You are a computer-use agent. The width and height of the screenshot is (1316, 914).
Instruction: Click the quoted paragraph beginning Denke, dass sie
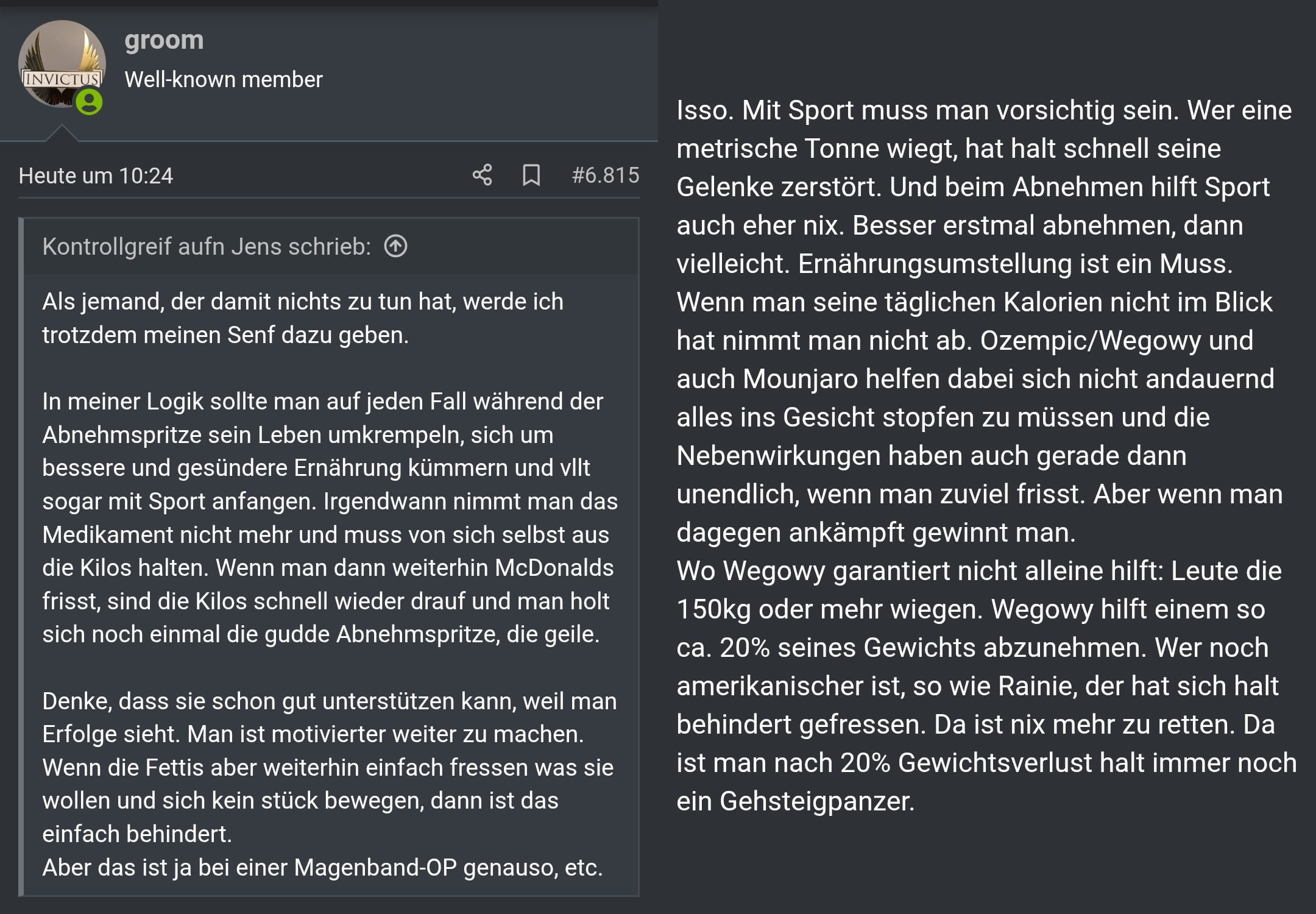pos(330,767)
